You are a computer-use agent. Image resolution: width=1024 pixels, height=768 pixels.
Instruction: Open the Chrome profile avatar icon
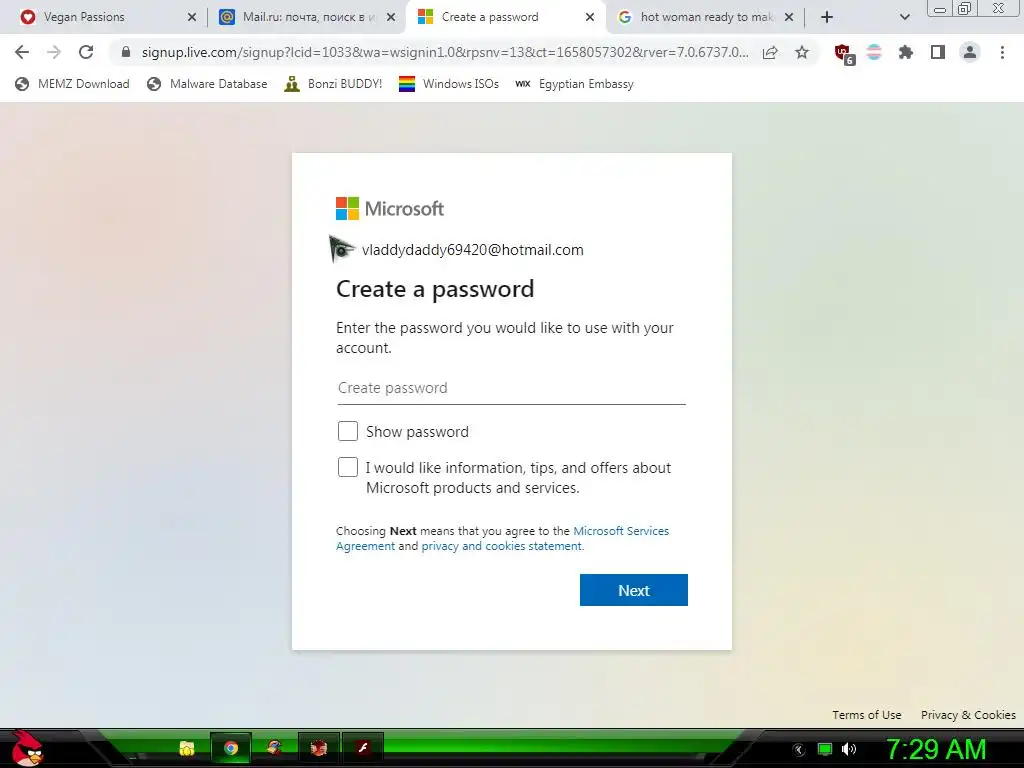pos(970,52)
